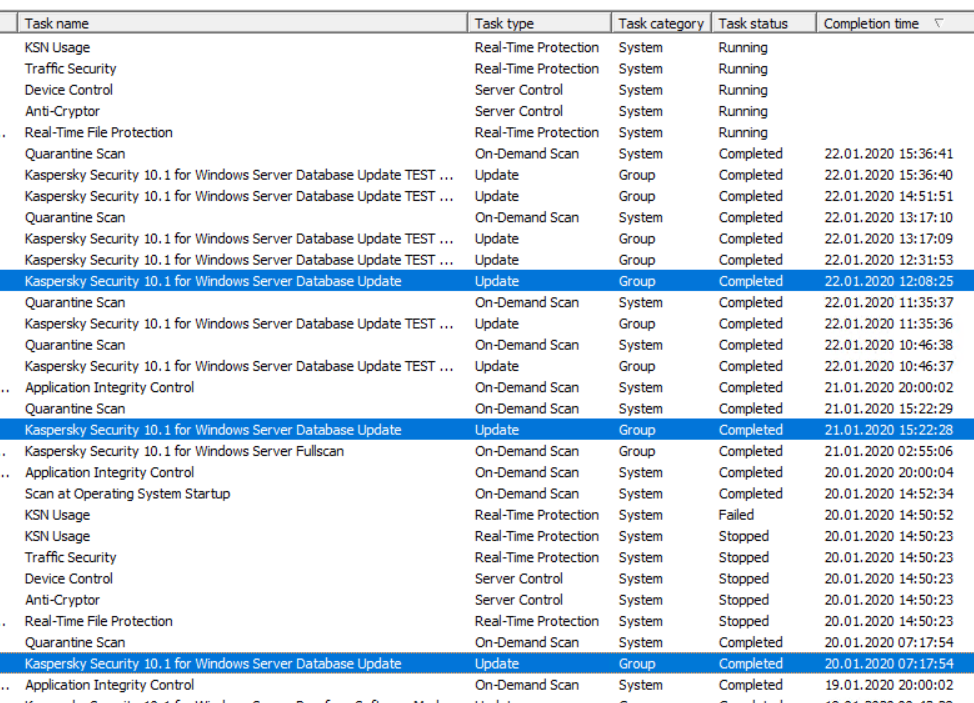This screenshot has height=703, width=974.
Task: Sort by the Task name column header
Action: point(57,23)
